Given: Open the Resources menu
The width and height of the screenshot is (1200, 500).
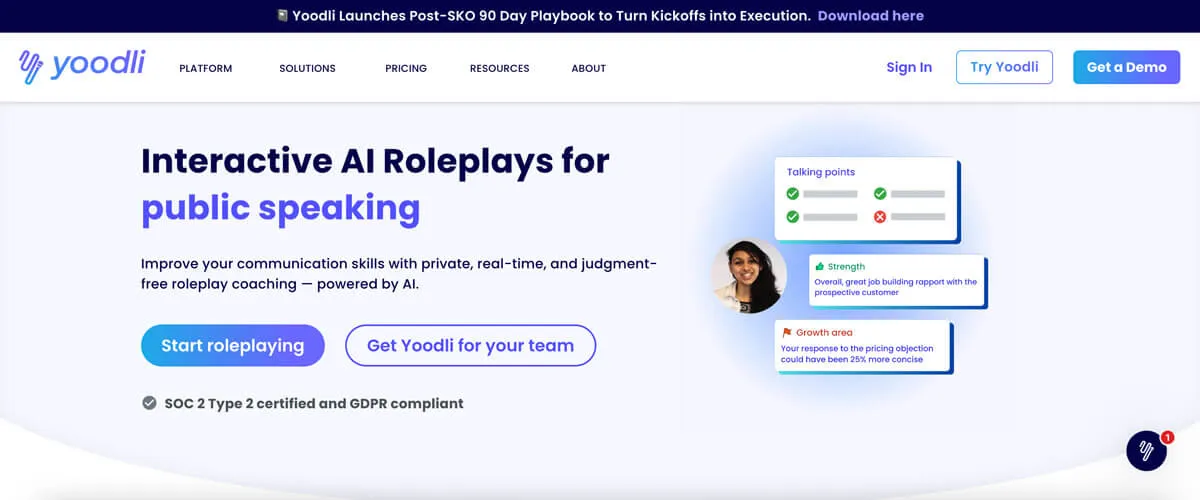Looking at the screenshot, I should coord(500,68).
